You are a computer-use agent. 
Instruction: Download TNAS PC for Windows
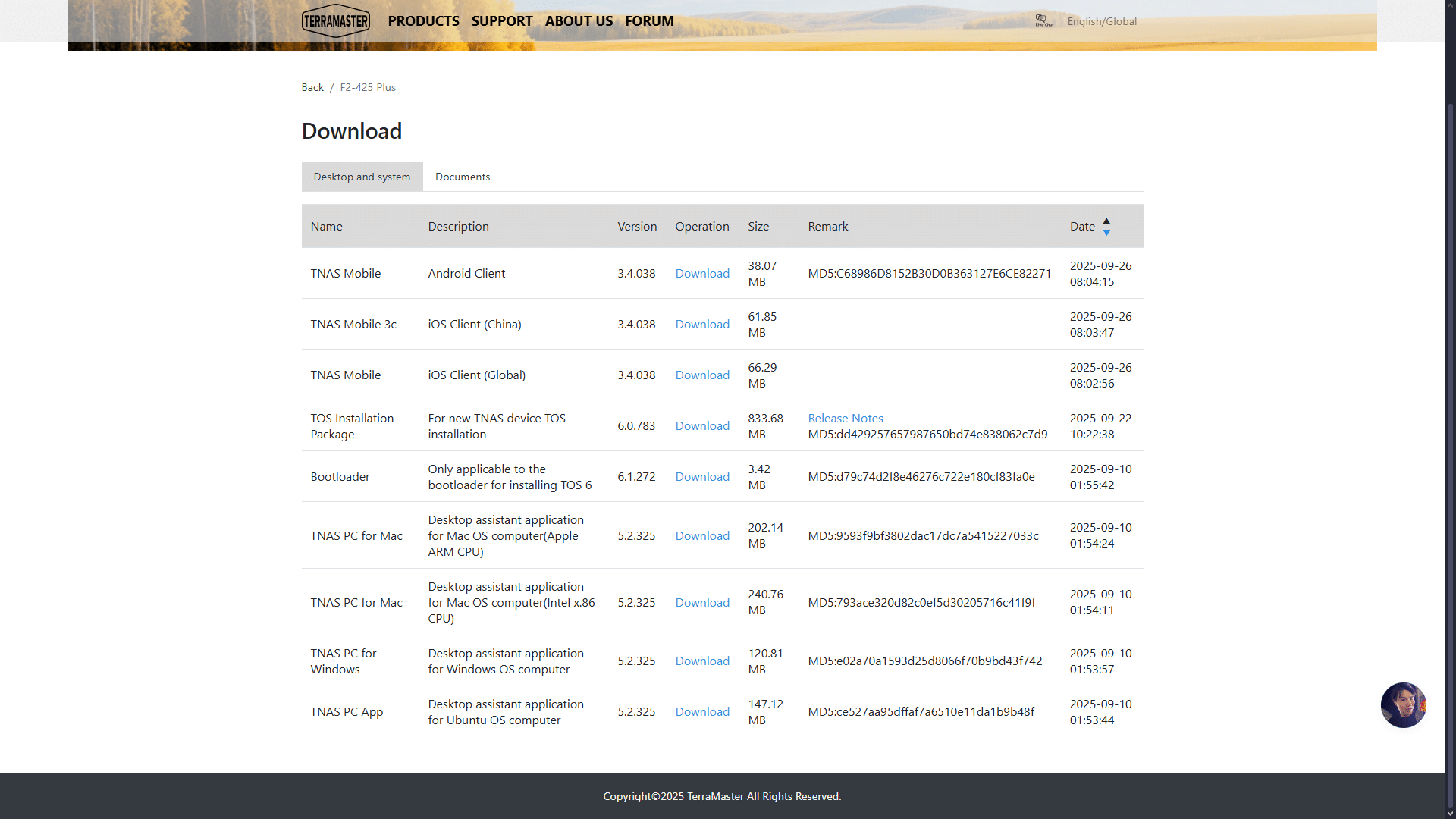(x=702, y=661)
